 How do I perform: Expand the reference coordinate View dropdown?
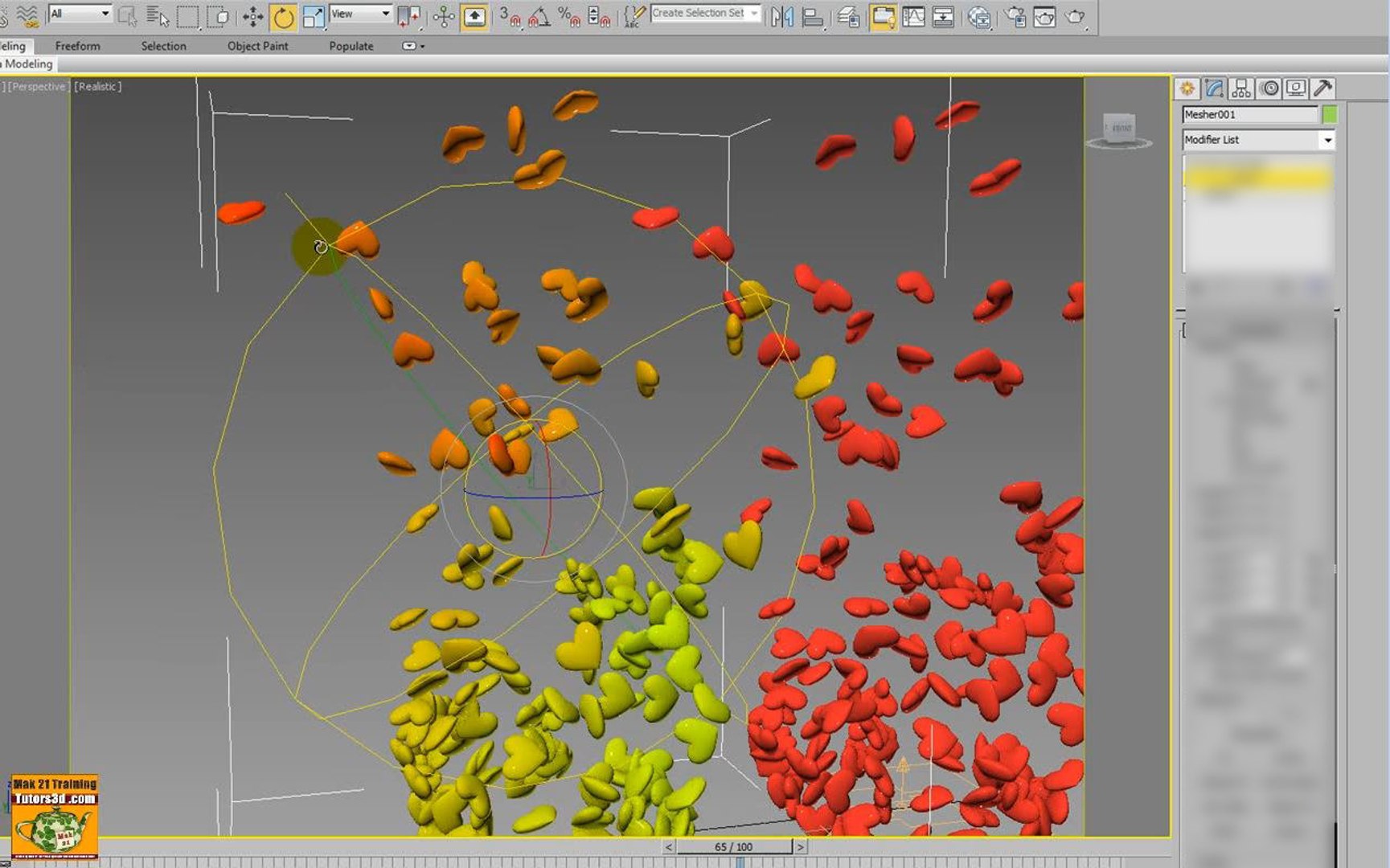(x=360, y=14)
